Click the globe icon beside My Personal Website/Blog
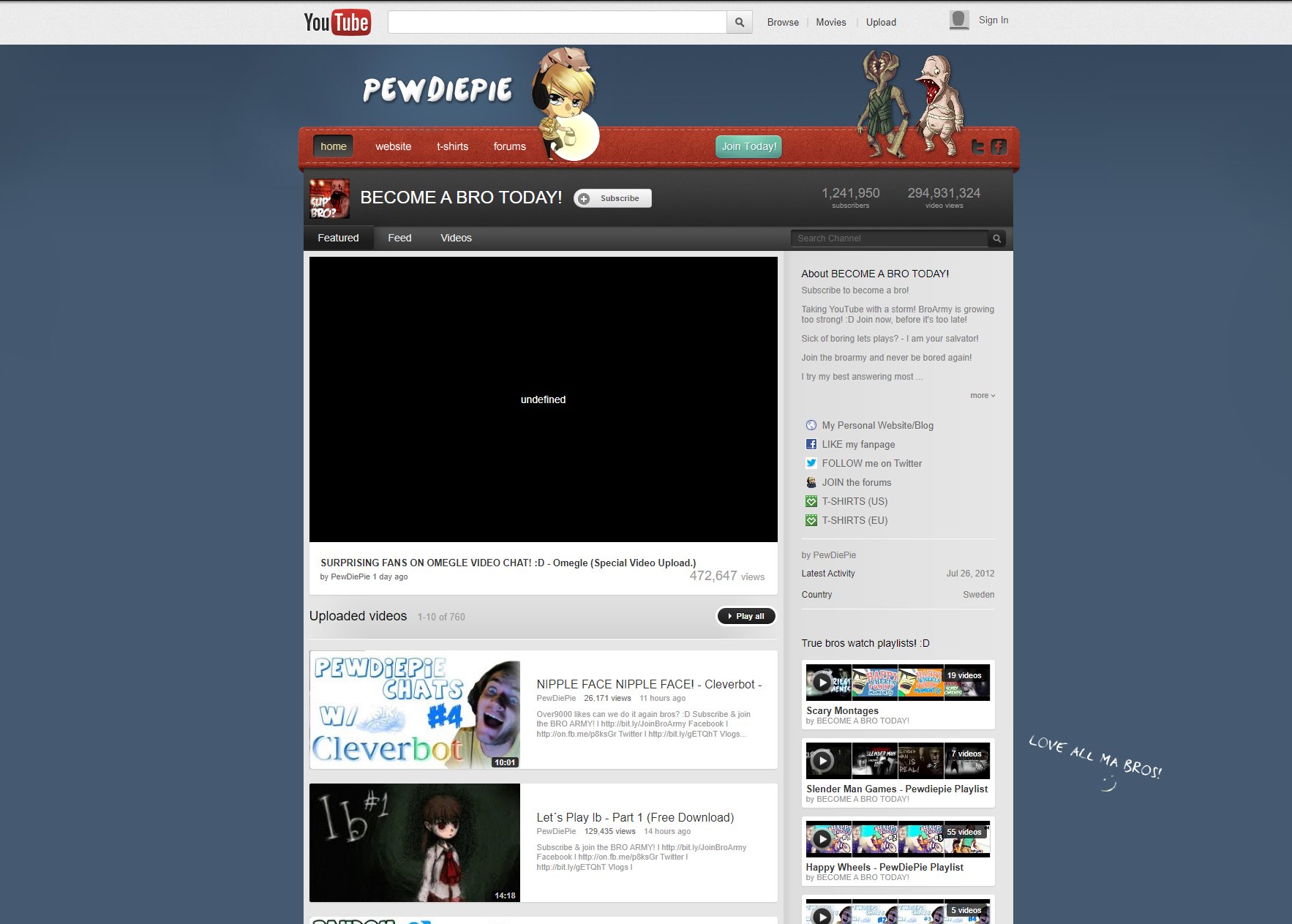This screenshot has height=924, width=1292. 811,425
